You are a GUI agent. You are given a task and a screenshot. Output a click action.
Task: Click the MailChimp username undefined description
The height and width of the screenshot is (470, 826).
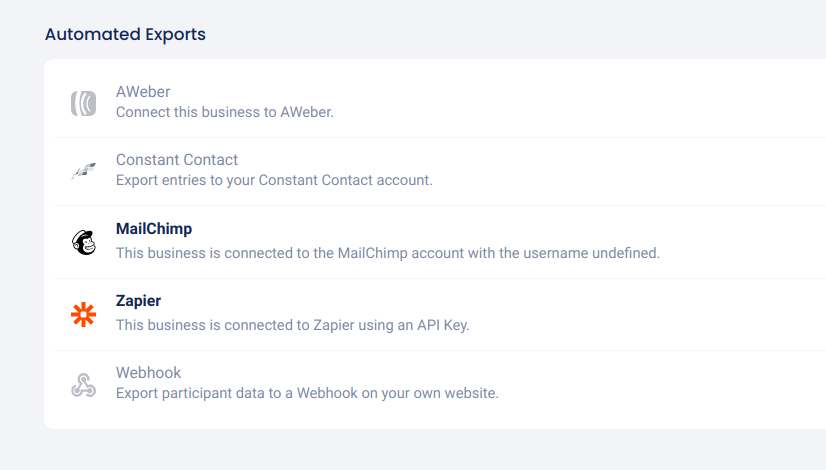pyautogui.click(x=387, y=253)
